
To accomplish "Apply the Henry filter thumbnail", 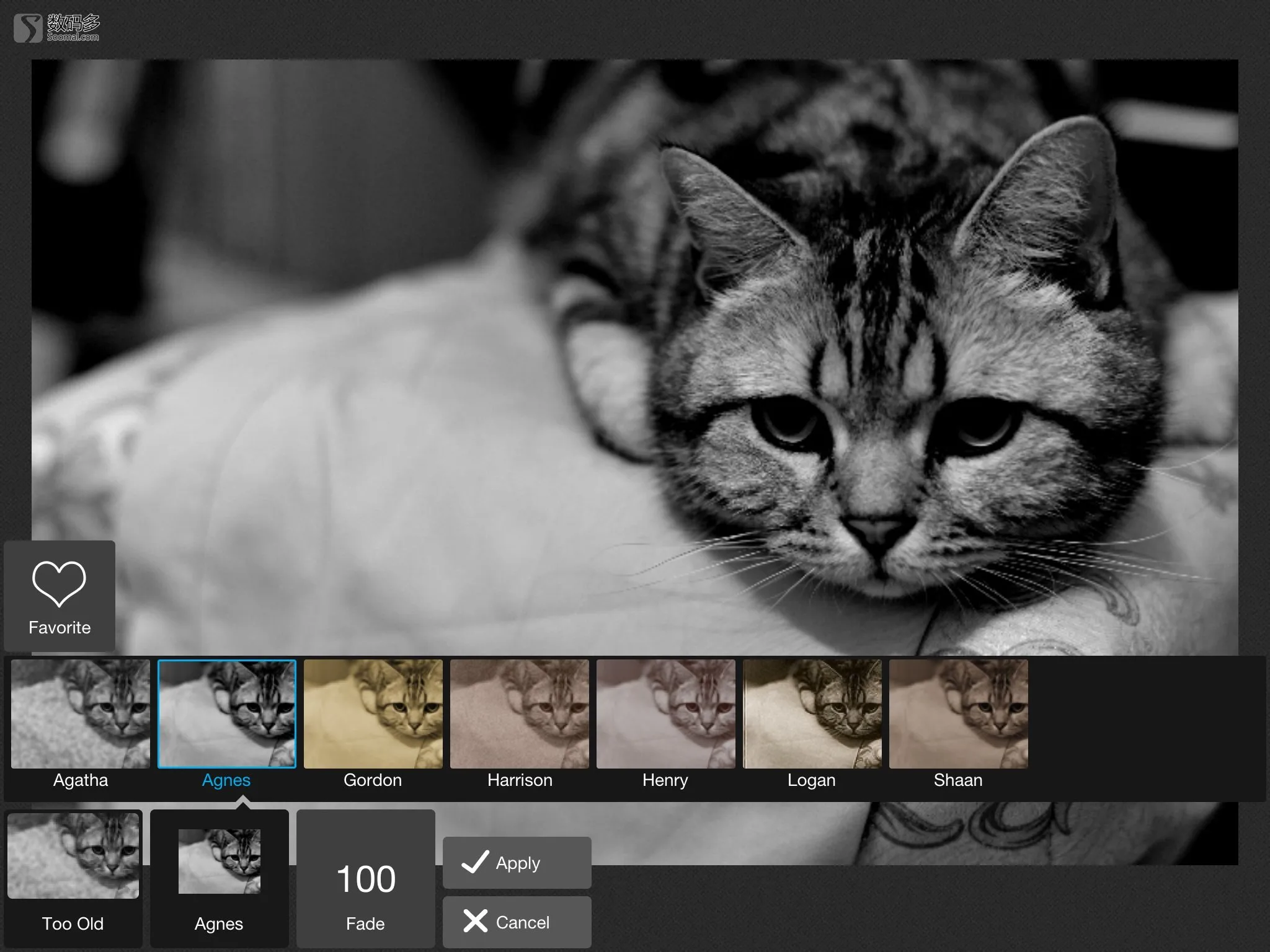I will tap(666, 713).
